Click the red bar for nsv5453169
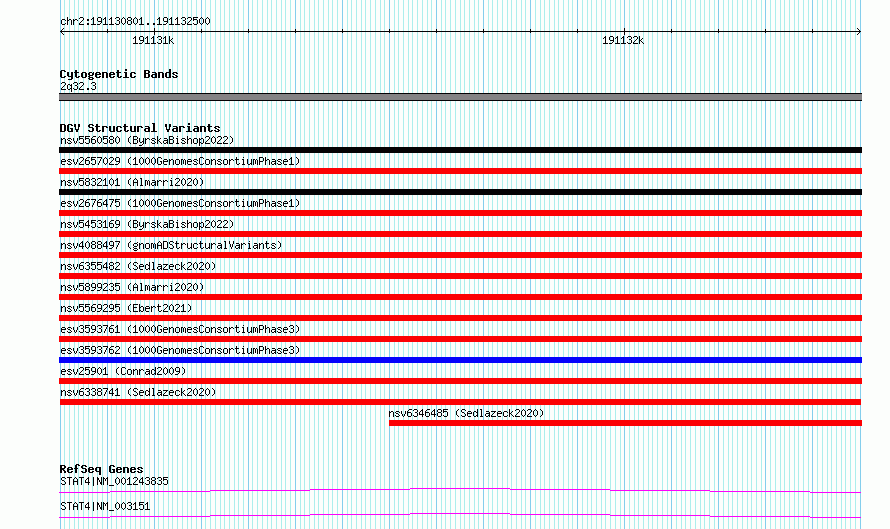 pos(460,234)
